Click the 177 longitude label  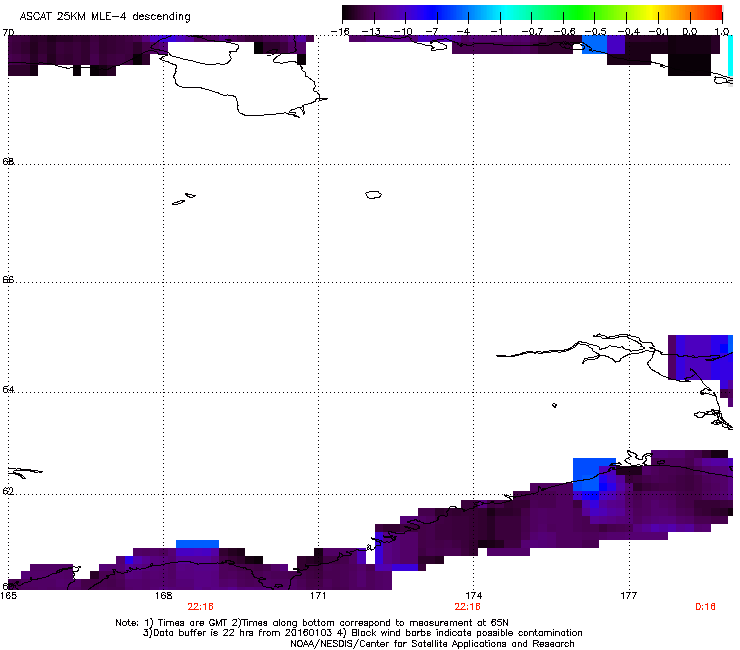(x=628, y=596)
